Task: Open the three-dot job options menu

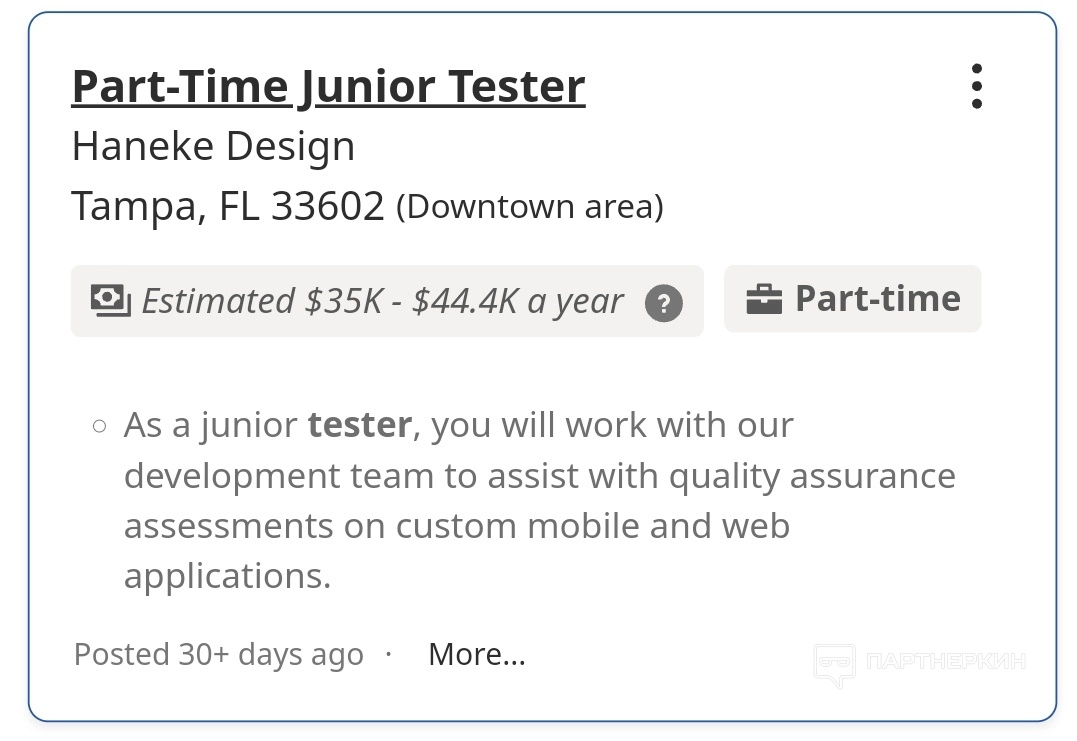Action: coord(976,87)
